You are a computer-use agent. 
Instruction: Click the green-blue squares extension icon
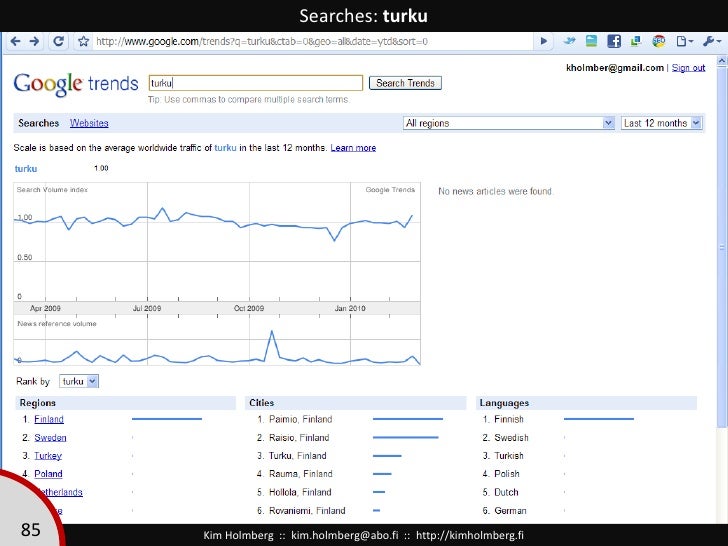click(636, 41)
